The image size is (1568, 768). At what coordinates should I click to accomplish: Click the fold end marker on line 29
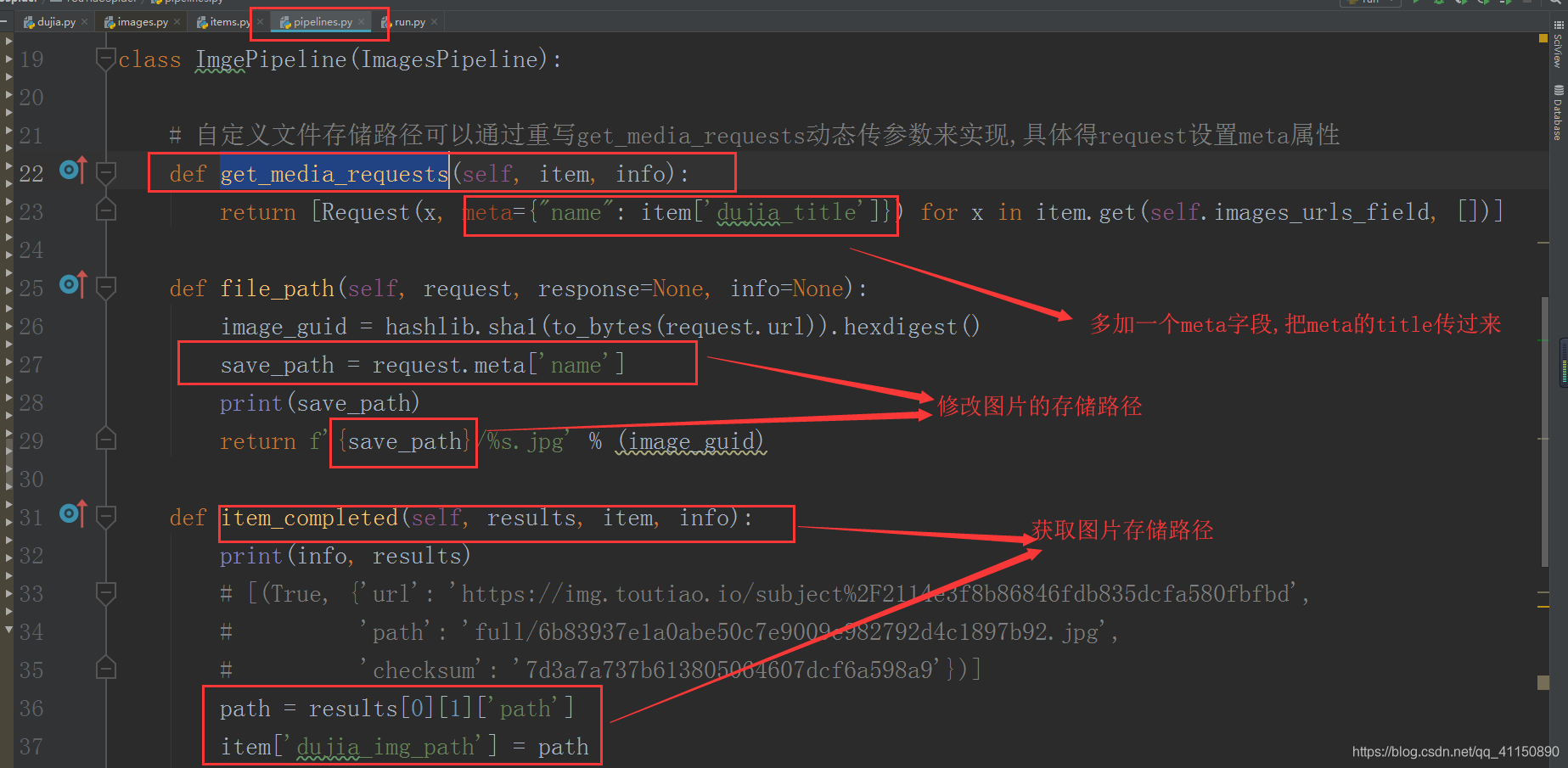pyautogui.click(x=106, y=439)
